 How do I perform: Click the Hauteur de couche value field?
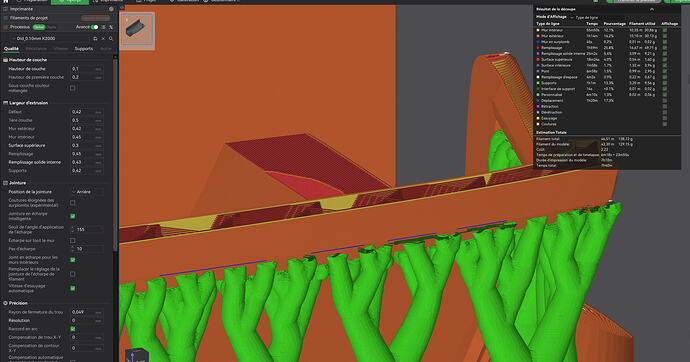click(x=87, y=69)
